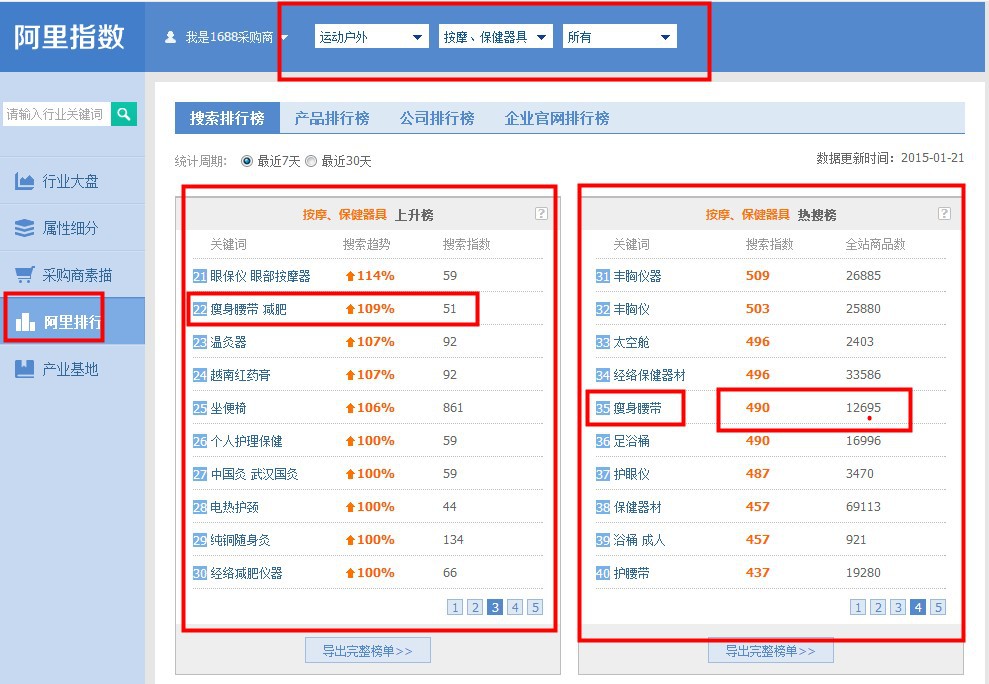Image resolution: width=989 pixels, height=684 pixels.
Task: Open keyword 浴桶 成人
Action: 639,540
